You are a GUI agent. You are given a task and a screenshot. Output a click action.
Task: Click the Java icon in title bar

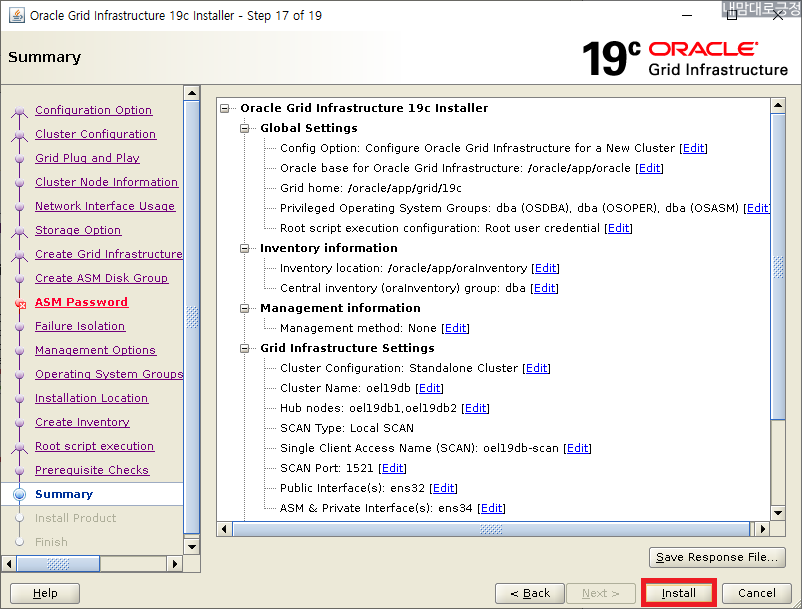click(x=16, y=15)
